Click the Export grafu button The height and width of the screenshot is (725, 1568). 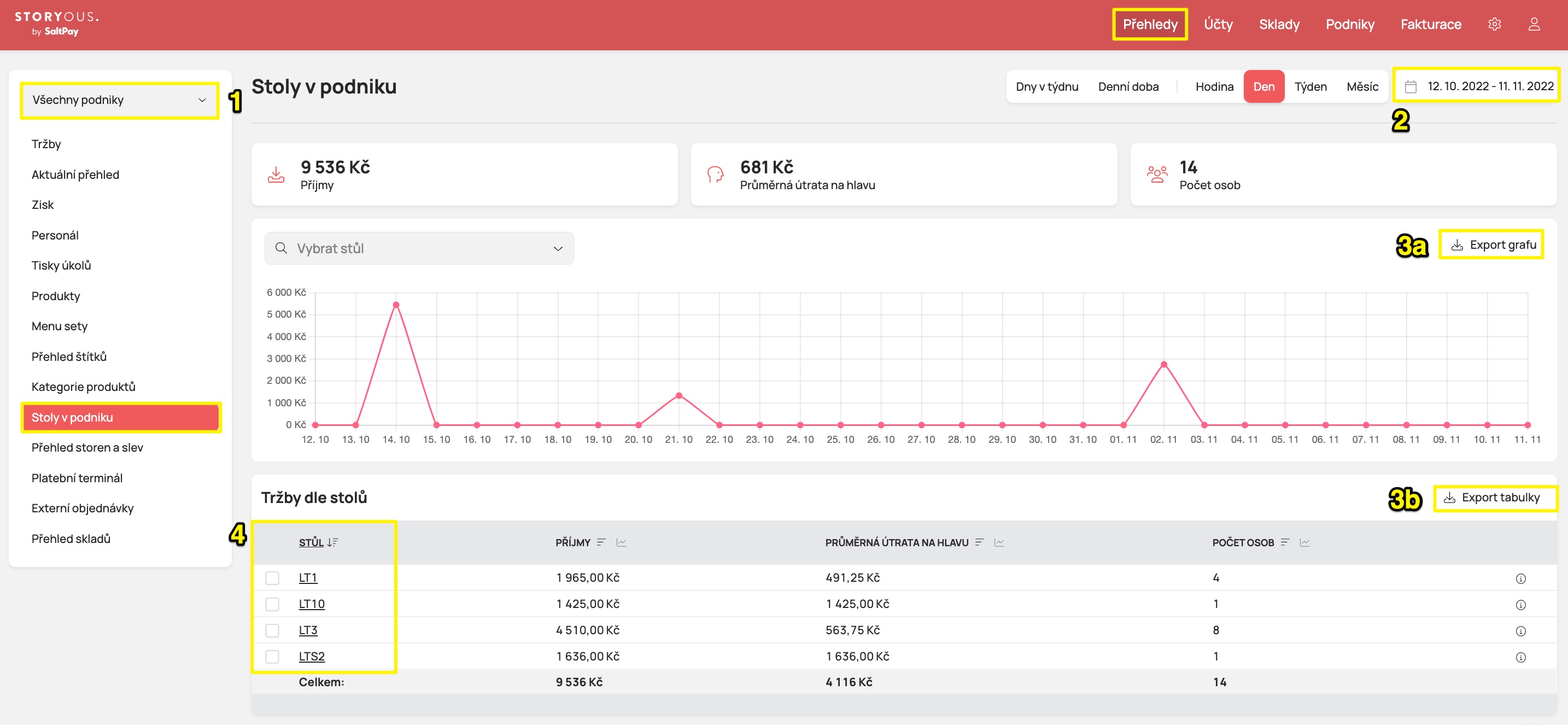tap(1493, 245)
